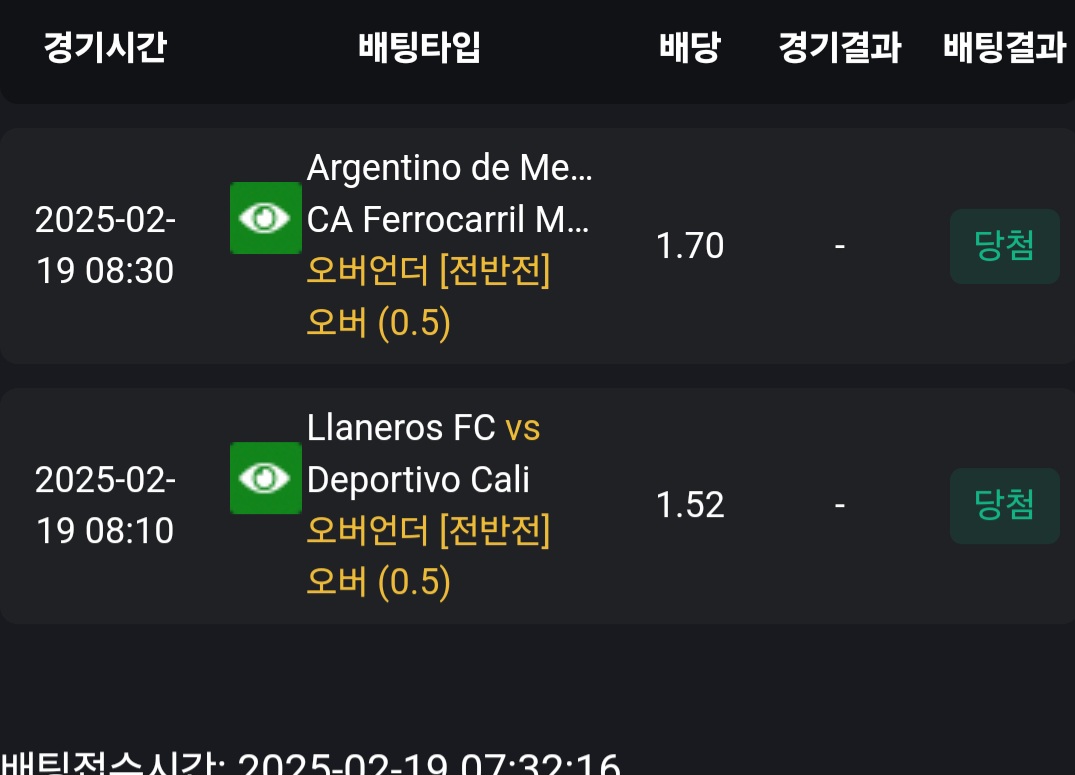Click the 배당 column header
Image resolution: width=1075 pixels, height=775 pixels.
[x=690, y=47]
